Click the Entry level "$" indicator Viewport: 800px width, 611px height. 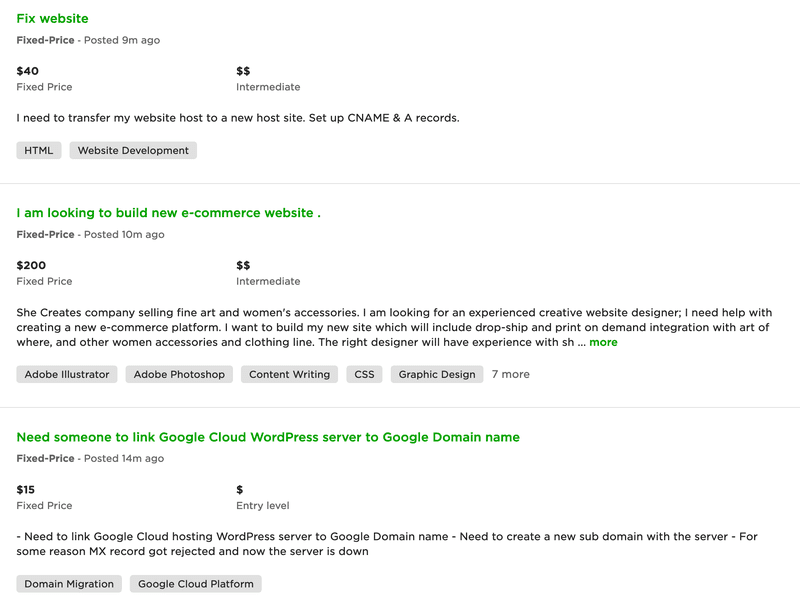coord(237,489)
